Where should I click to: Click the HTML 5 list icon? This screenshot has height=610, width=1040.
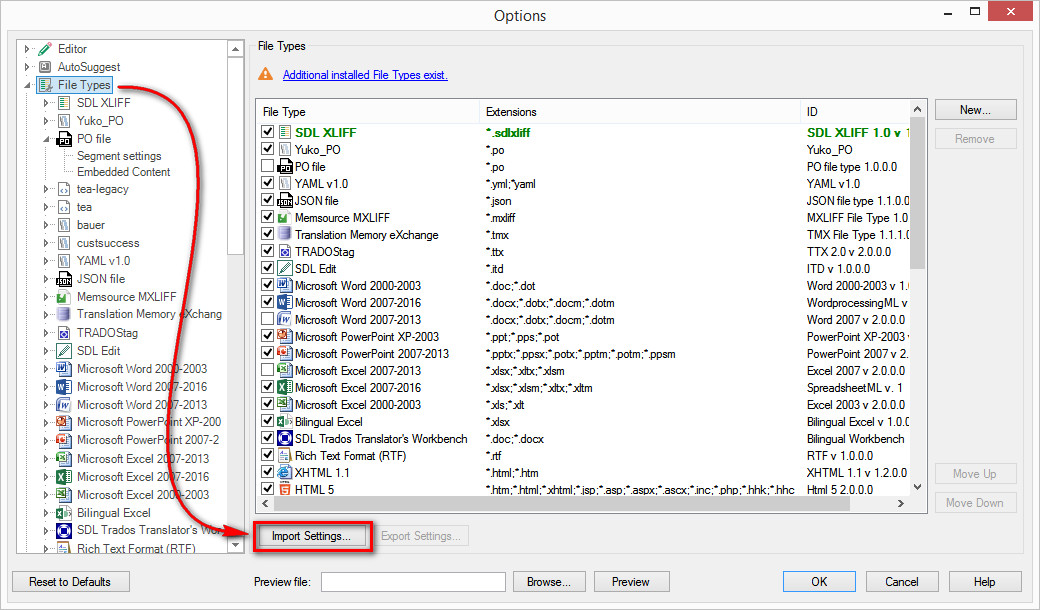(285, 489)
